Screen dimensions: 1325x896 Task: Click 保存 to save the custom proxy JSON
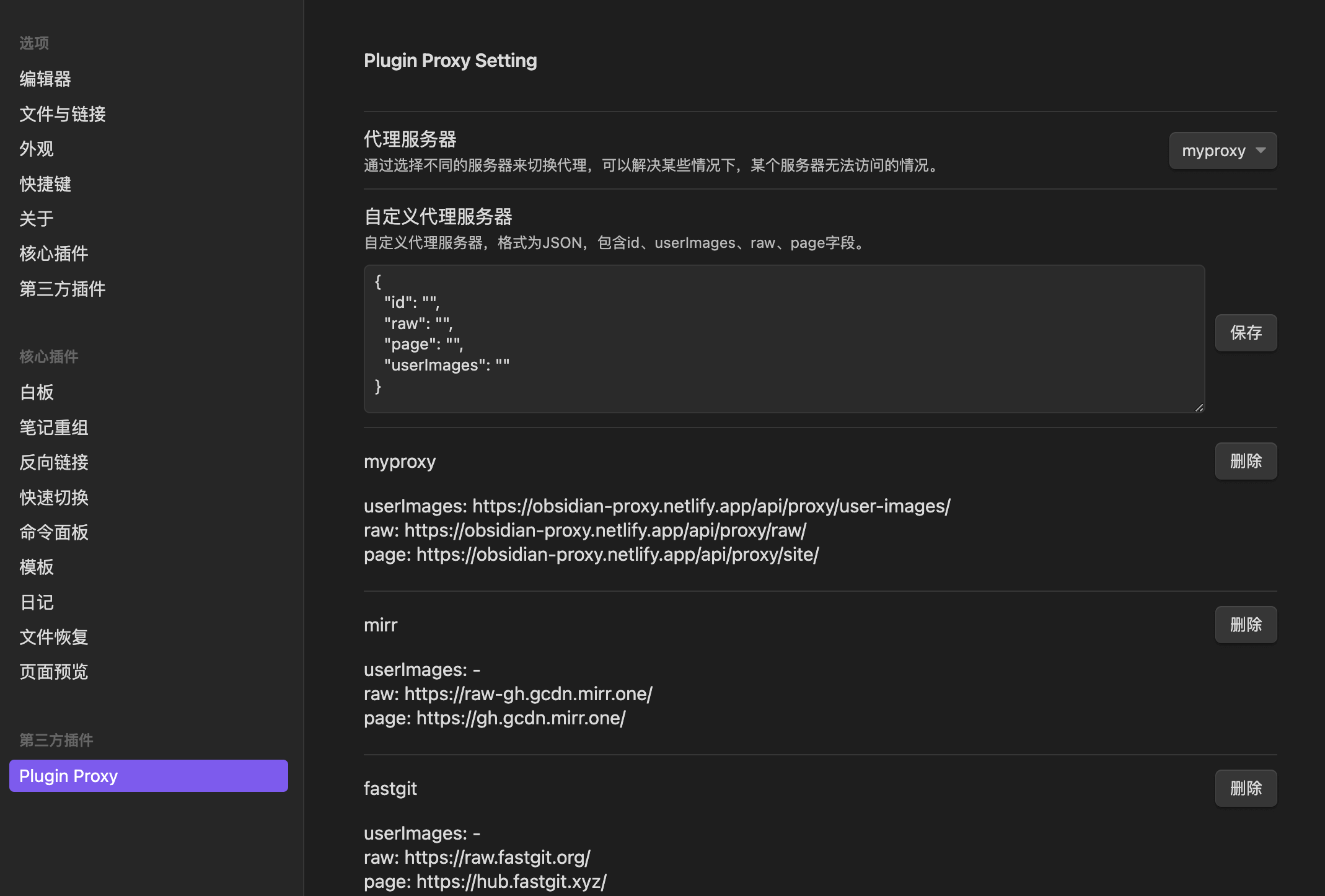pyautogui.click(x=1246, y=333)
